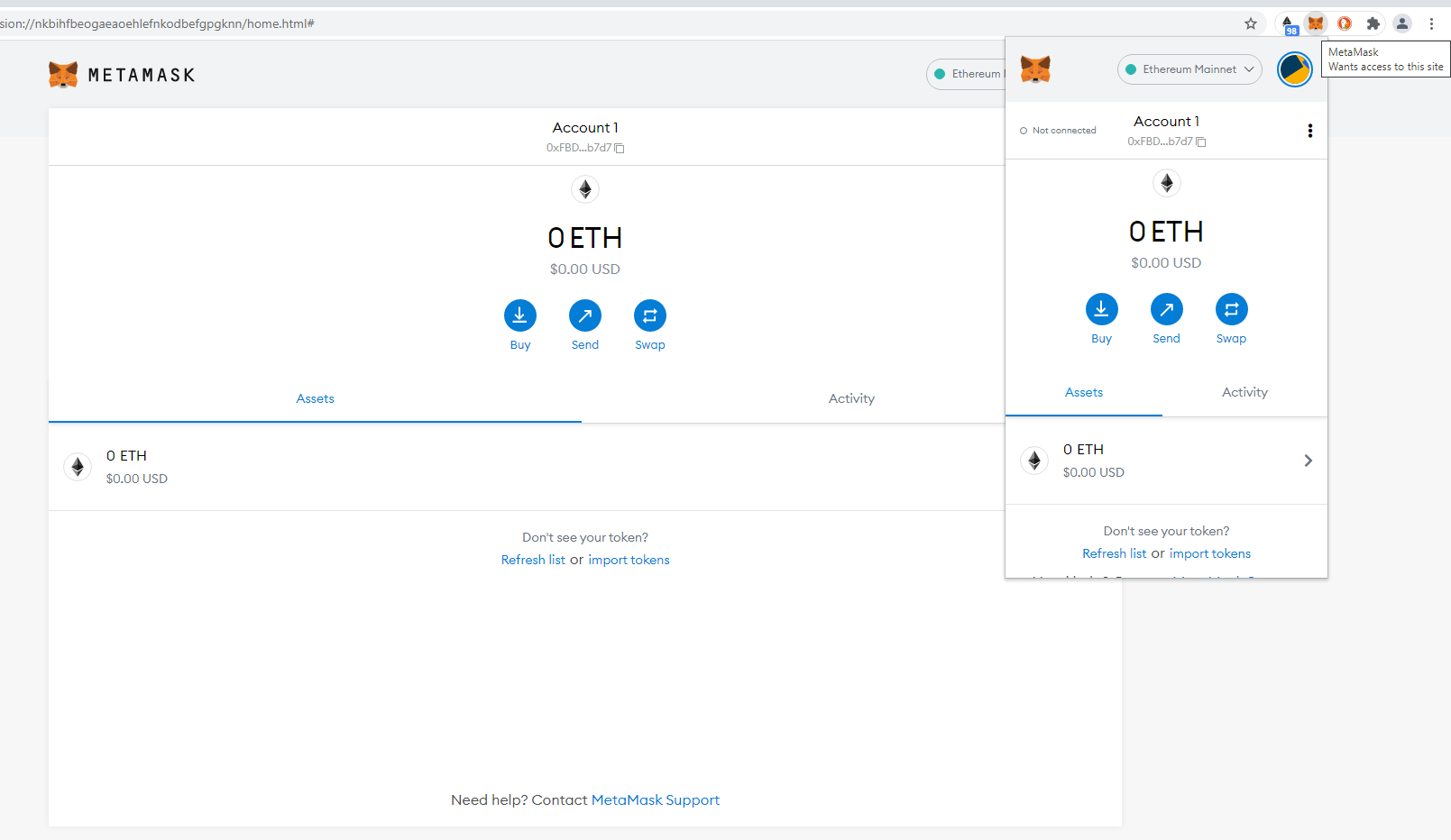This screenshot has width=1451, height=840.
Task: Click the browser address bar URL
Action: click(x=158, y=23)
